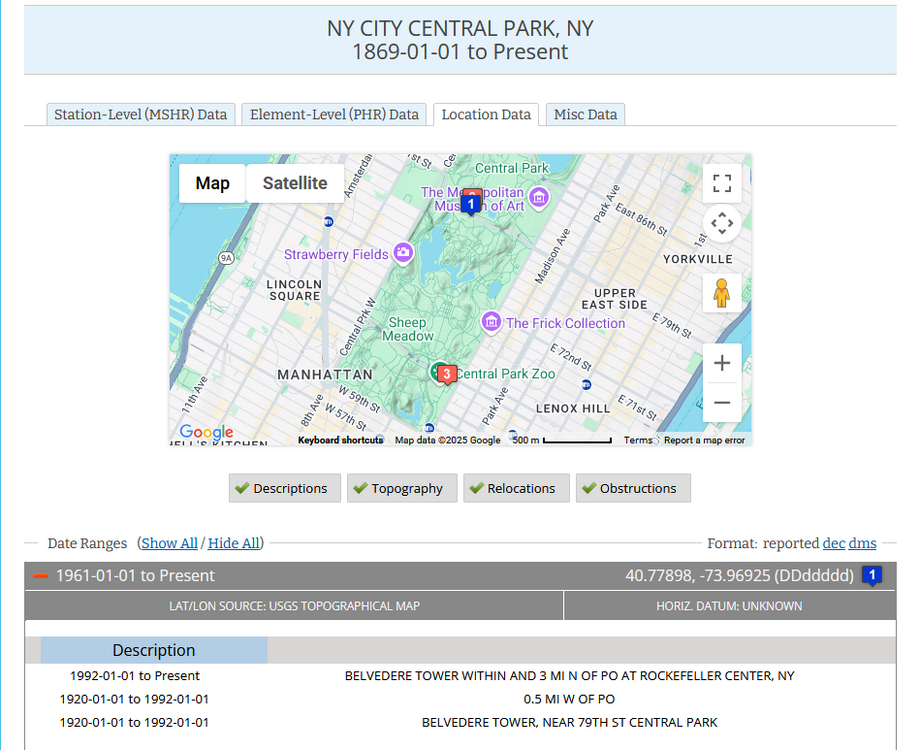Viewport: 920px width, 750px height.
Task: Select the Map view button
Action: pyautogui.click(x=212, y=183)
